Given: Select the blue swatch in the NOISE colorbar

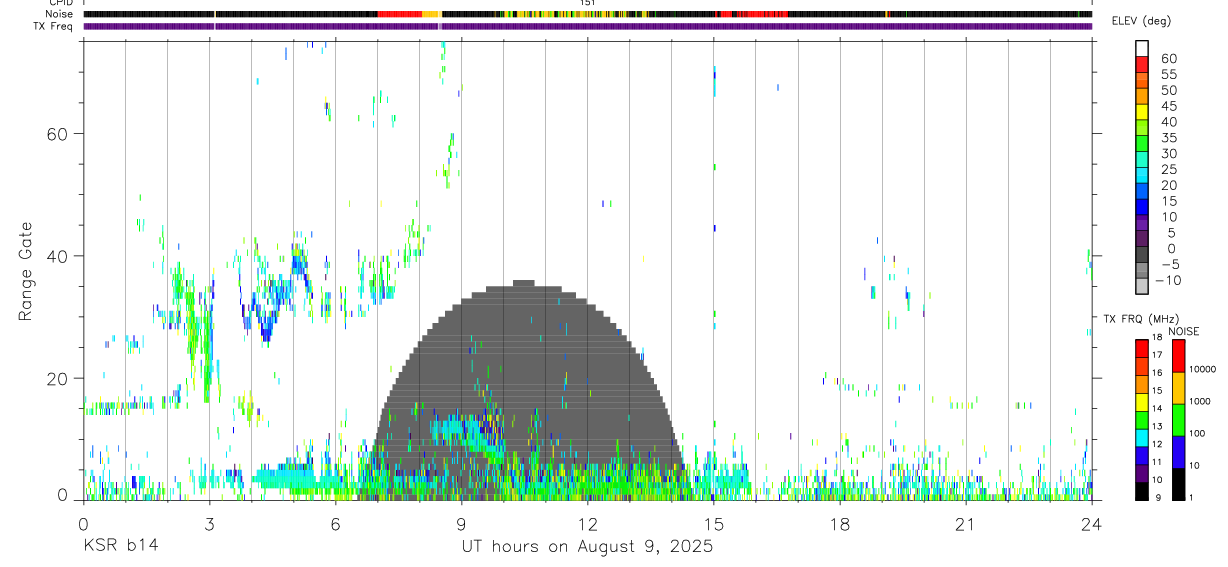Looking at the screenshot, I should pyautogui.click(x=1178, y=451).
